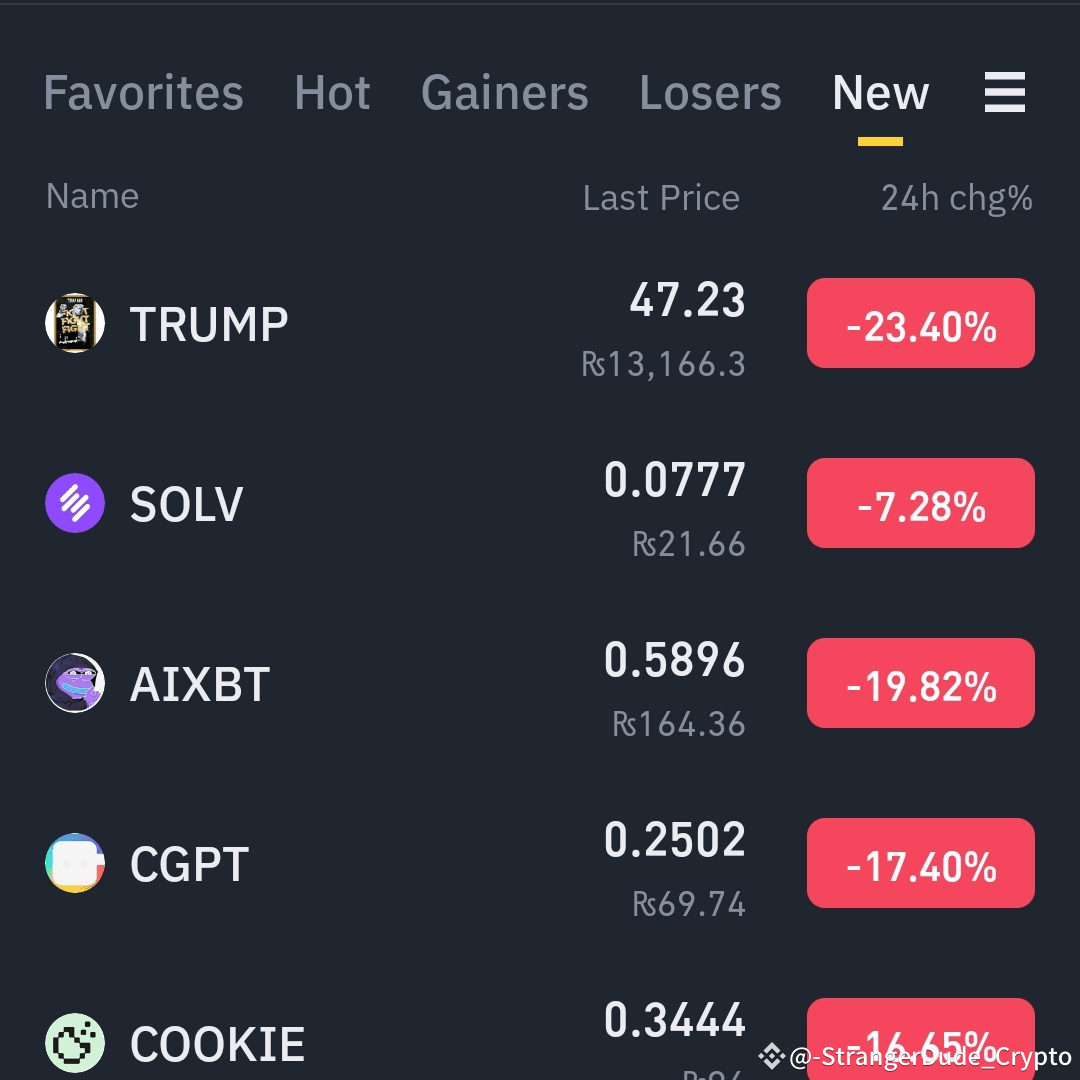Tap the red change badge for SOLV
This screenshot has height=1080, width=1080.
point(920,503)
